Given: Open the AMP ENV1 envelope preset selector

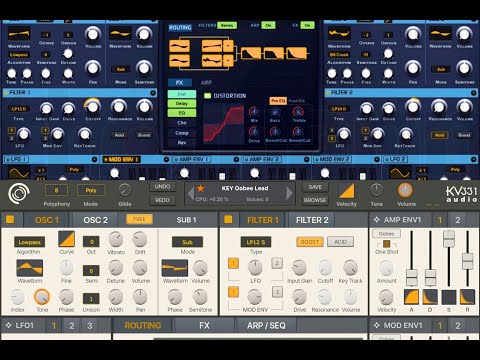Looking at the screenshot, I should (x=386, y=234).
